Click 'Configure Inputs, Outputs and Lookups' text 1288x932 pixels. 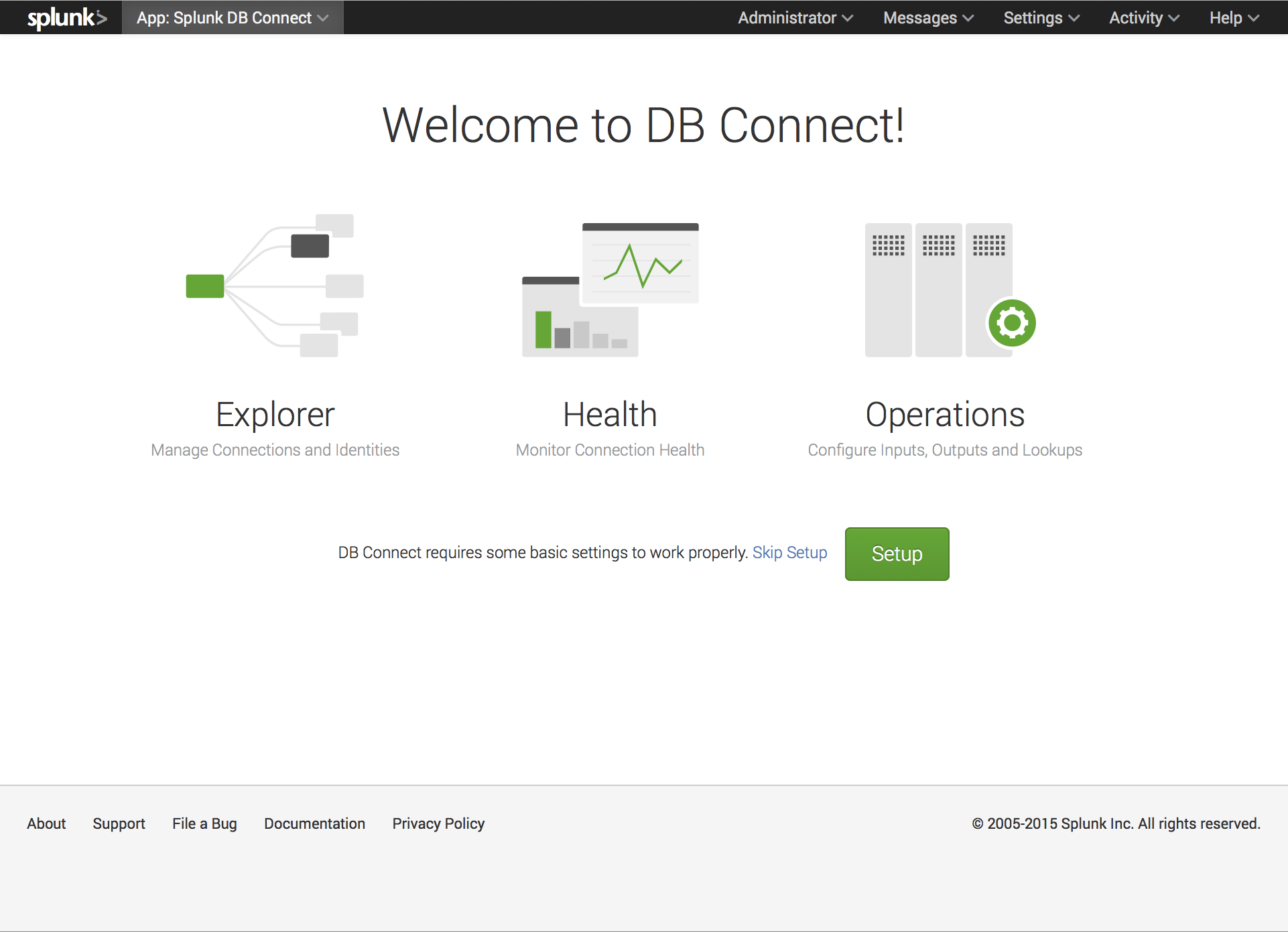945,450
